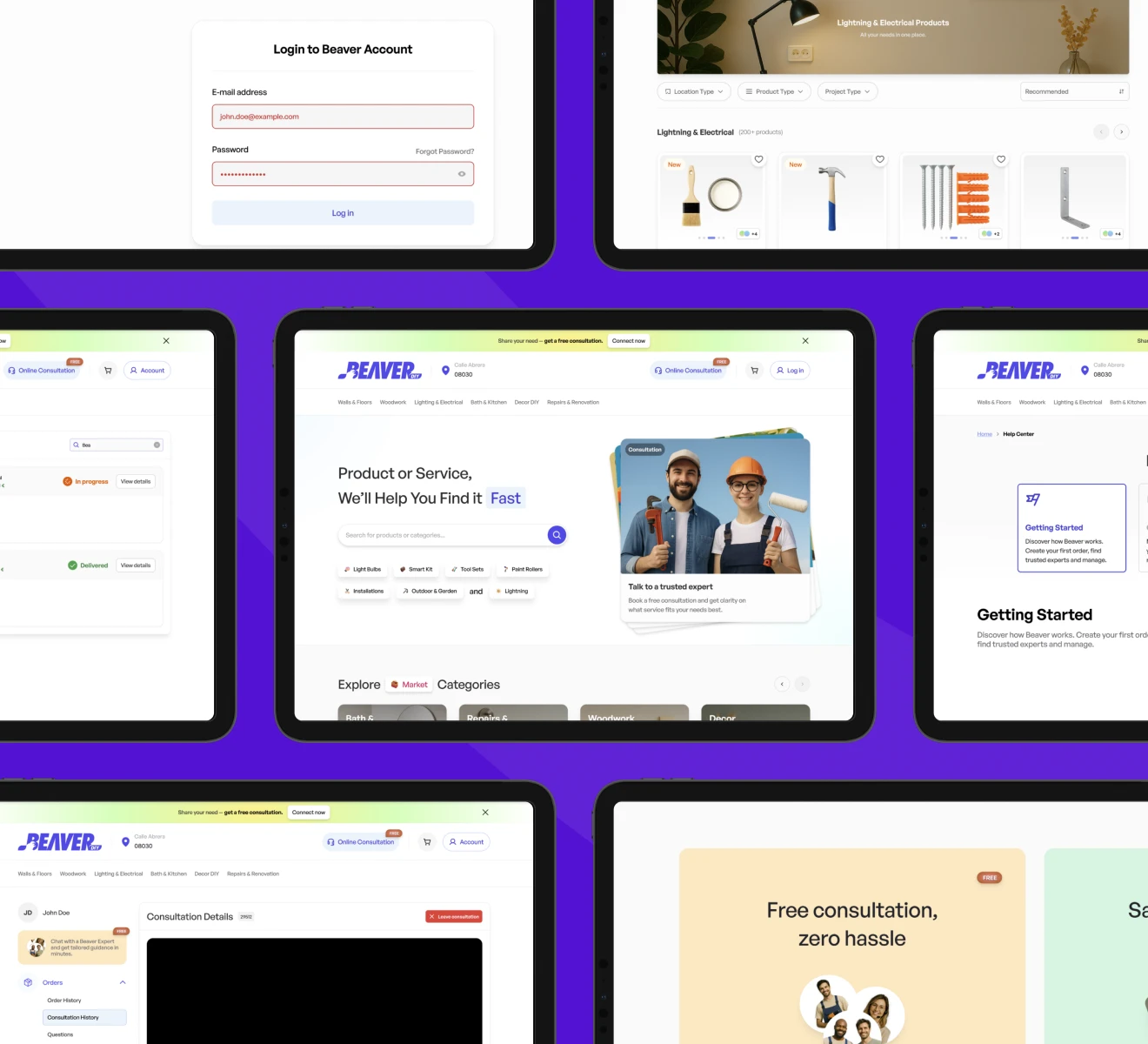
Task: Select the Light Bulbs chip on the homepage
Action: pos(363,569)
